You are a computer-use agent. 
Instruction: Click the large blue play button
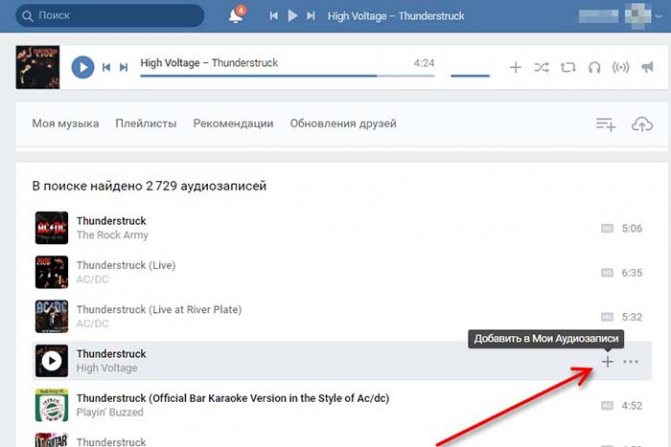[83, 67]
